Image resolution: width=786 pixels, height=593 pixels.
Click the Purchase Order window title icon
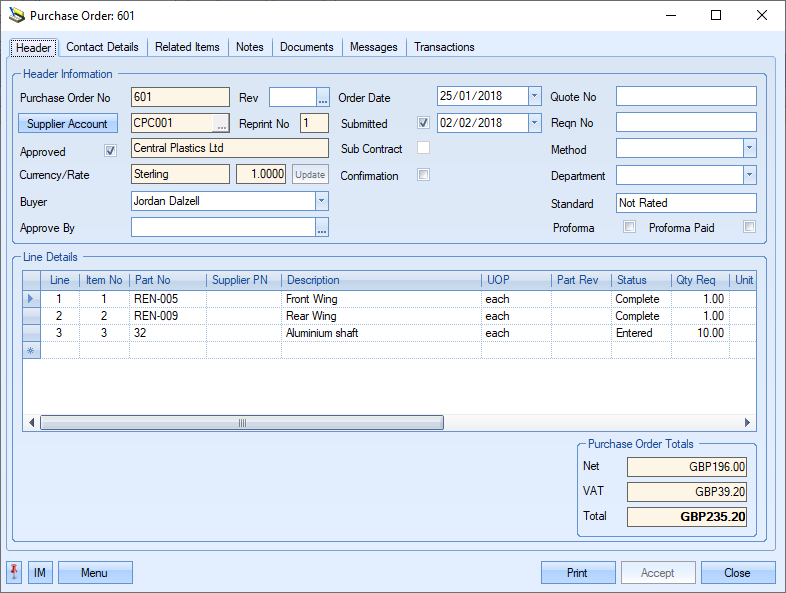(16, 16)
